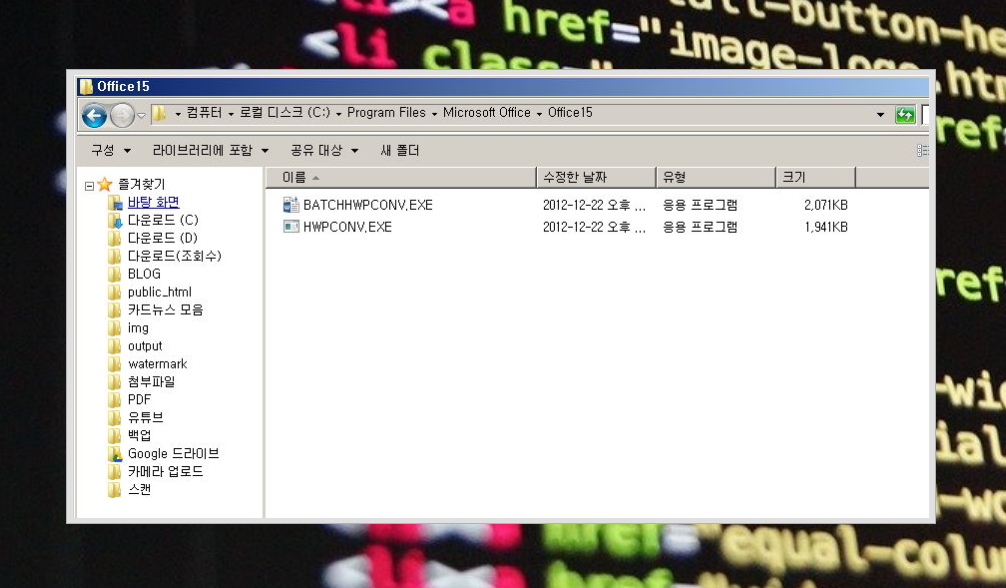Click 1,941KB size value

coord(826,227)
